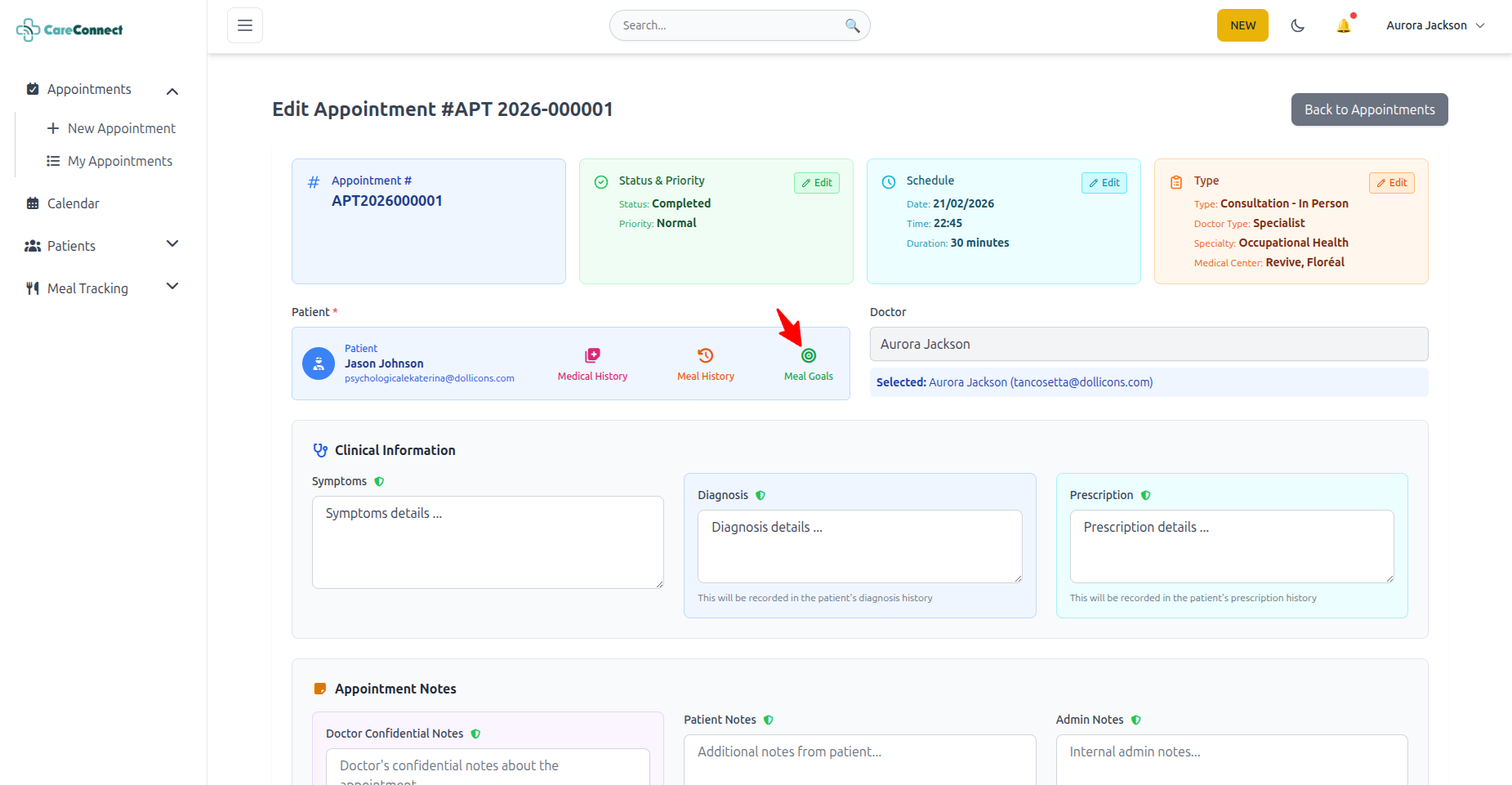Click the shield icon beside Symptoms
Viewport: 1512px width, 785px height.
[379, 482]
